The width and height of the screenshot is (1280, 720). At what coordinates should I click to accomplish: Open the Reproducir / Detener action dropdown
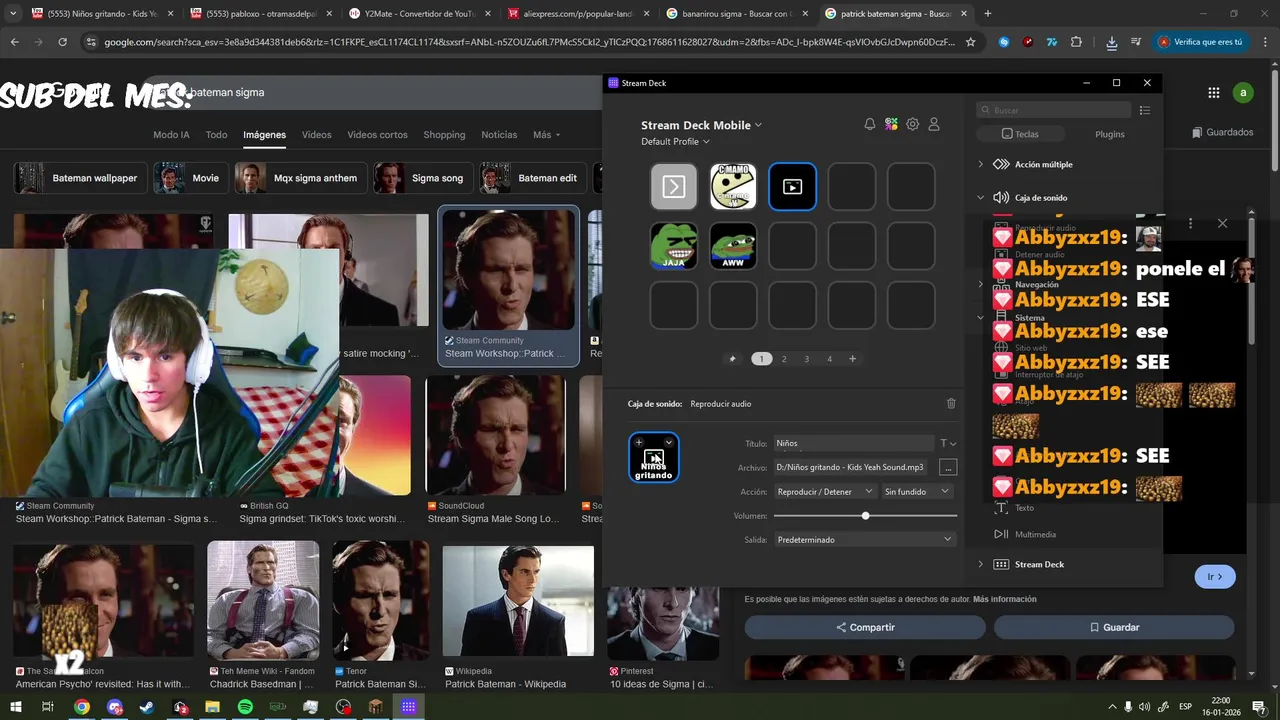coord(826,491)
